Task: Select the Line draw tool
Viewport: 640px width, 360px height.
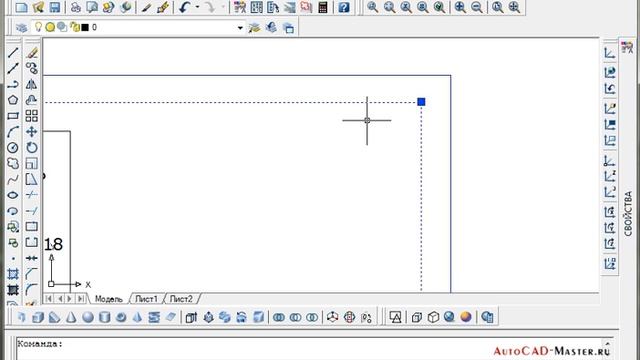Action: [x=13, y=52]
